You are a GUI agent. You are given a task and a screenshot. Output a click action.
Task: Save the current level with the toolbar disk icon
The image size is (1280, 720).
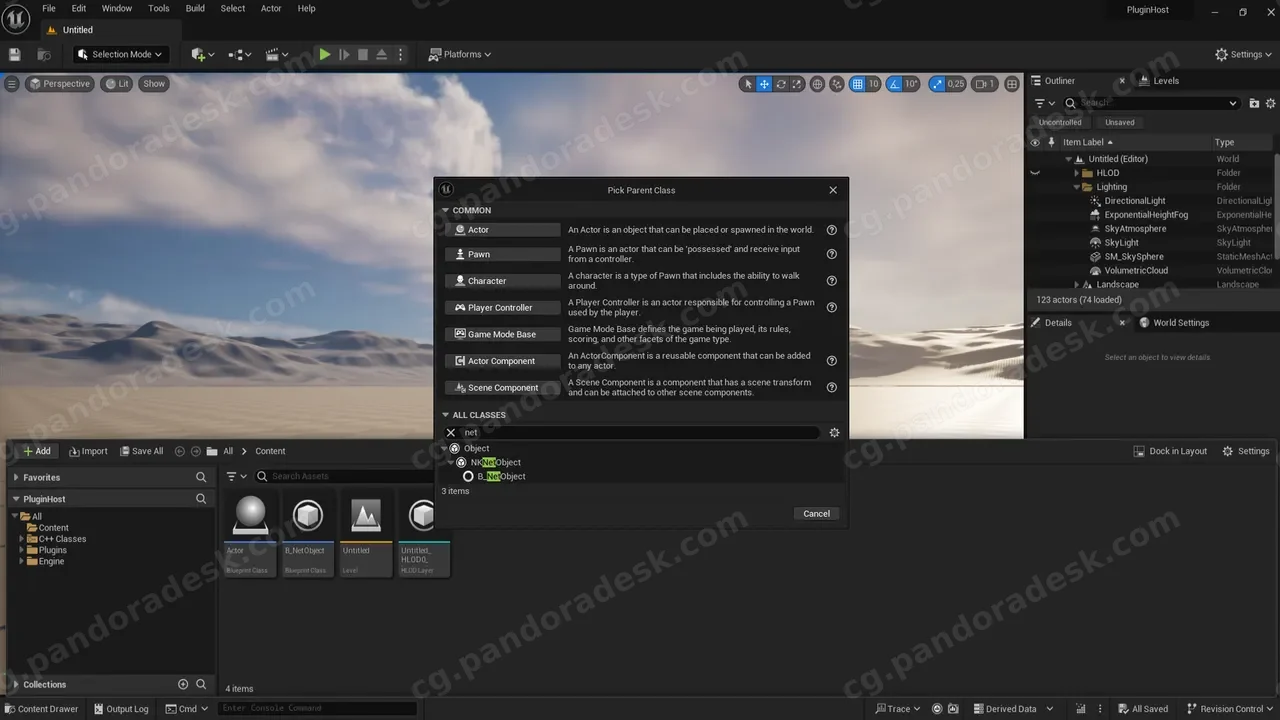click(x=15, y=55)
